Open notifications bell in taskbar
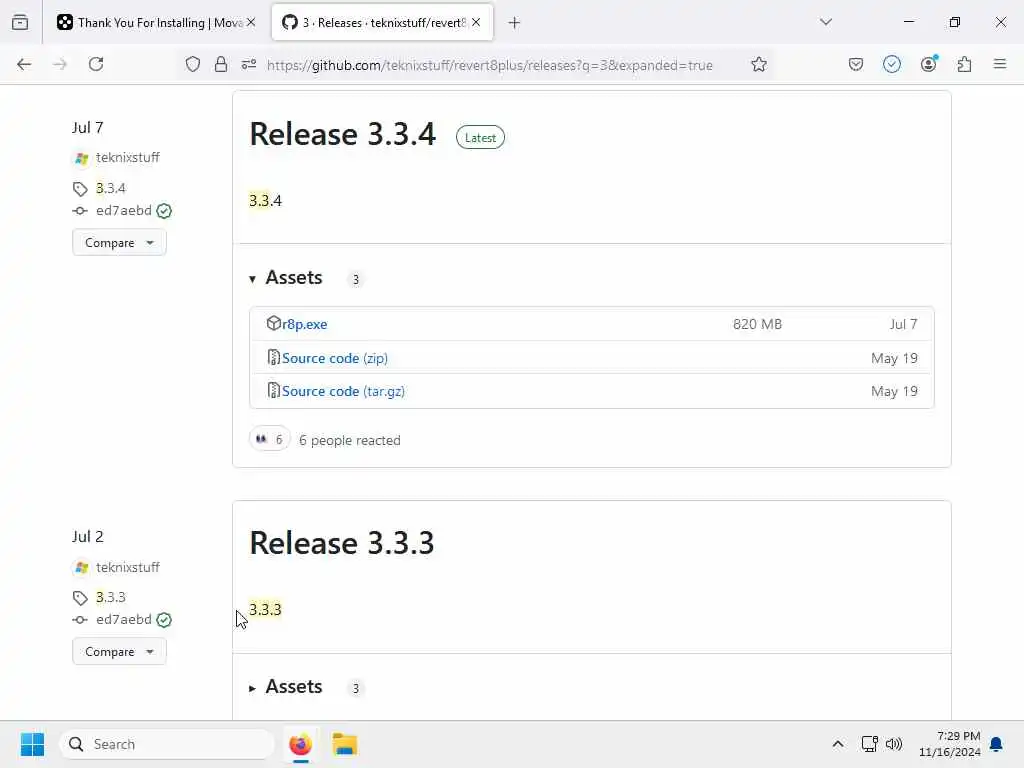 click(x=996, y=744)
